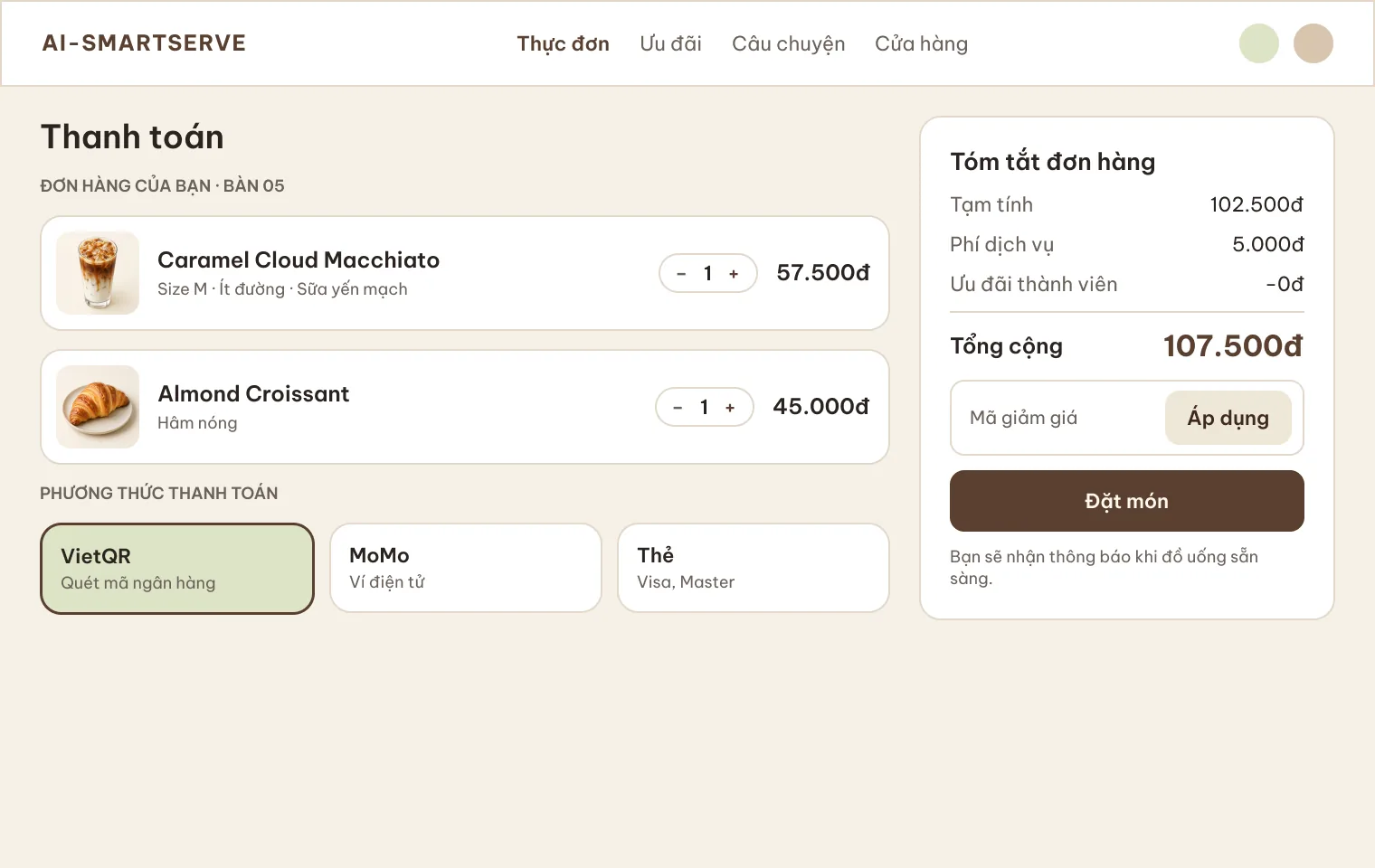Click the green circle avatar in header
This screenshot has height=868, width=1375.
click(x=1259, y=43)
